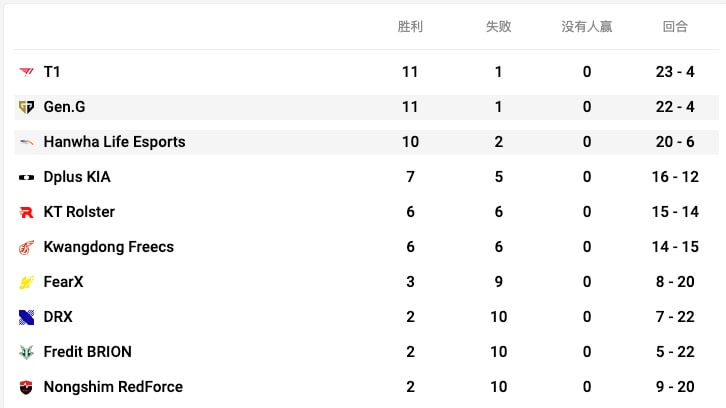Click the Hanwha Life Esports logo icon
The height and width of the screenshot is (408, 726).
pos(26,142)
